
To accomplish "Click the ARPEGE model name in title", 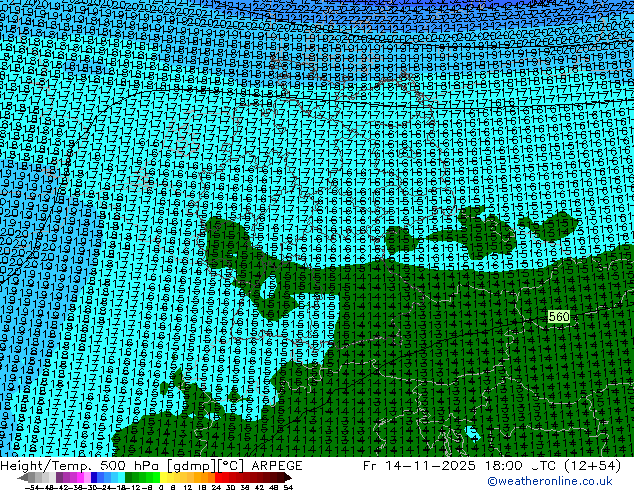I will pos(277,466).
